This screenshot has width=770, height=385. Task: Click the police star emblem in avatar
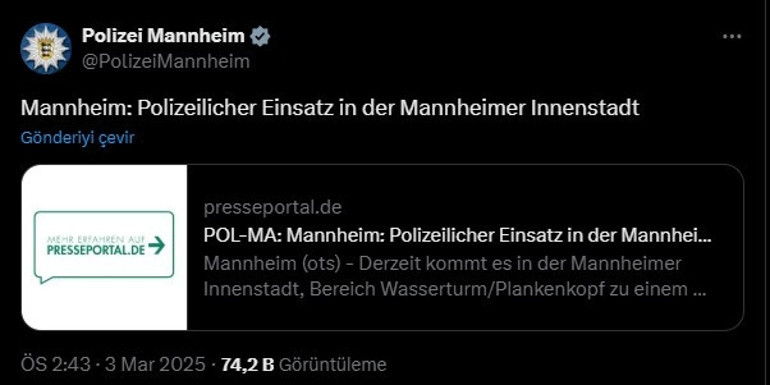tap(46, 48)
